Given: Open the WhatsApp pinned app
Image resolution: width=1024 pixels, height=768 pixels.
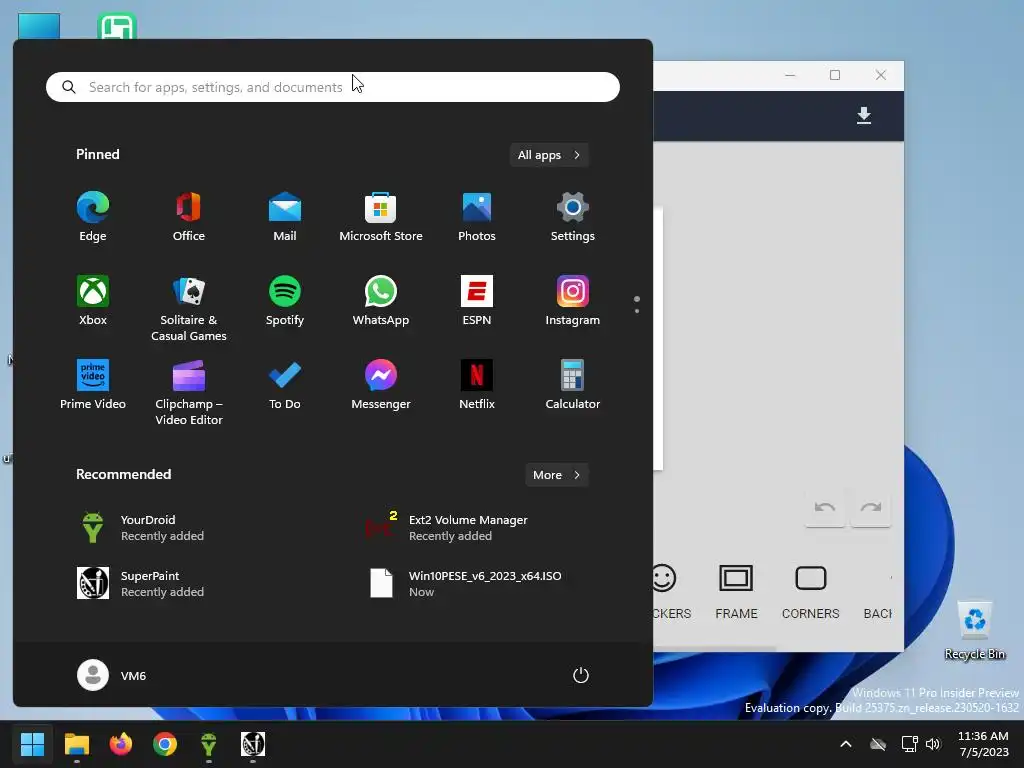Looking at the screenshot, I should (x=381, y=301).
